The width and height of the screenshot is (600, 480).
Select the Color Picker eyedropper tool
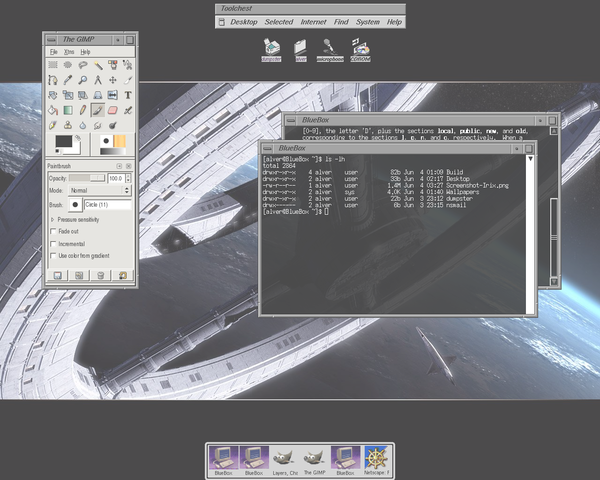pyautogui.click(x=68, y=80)
